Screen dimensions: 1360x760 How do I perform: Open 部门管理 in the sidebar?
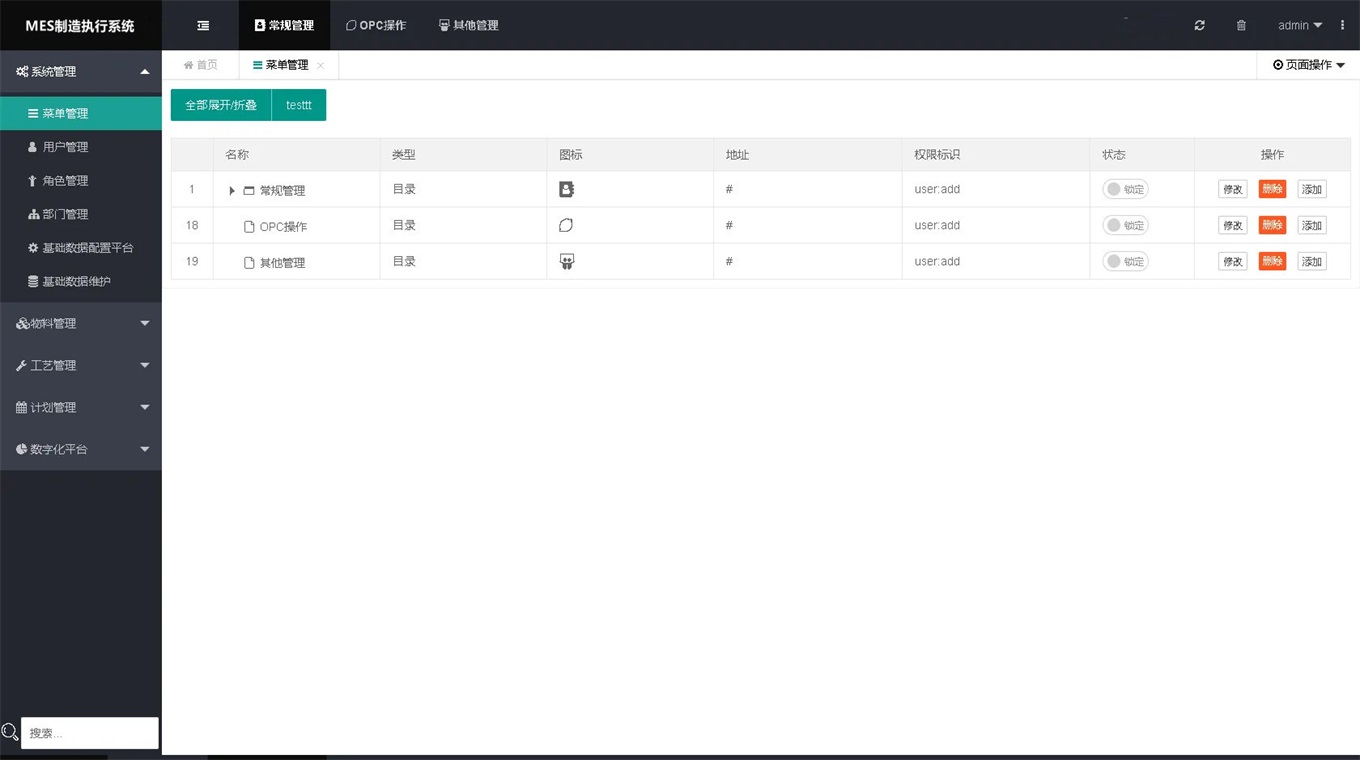pos(81,214)
